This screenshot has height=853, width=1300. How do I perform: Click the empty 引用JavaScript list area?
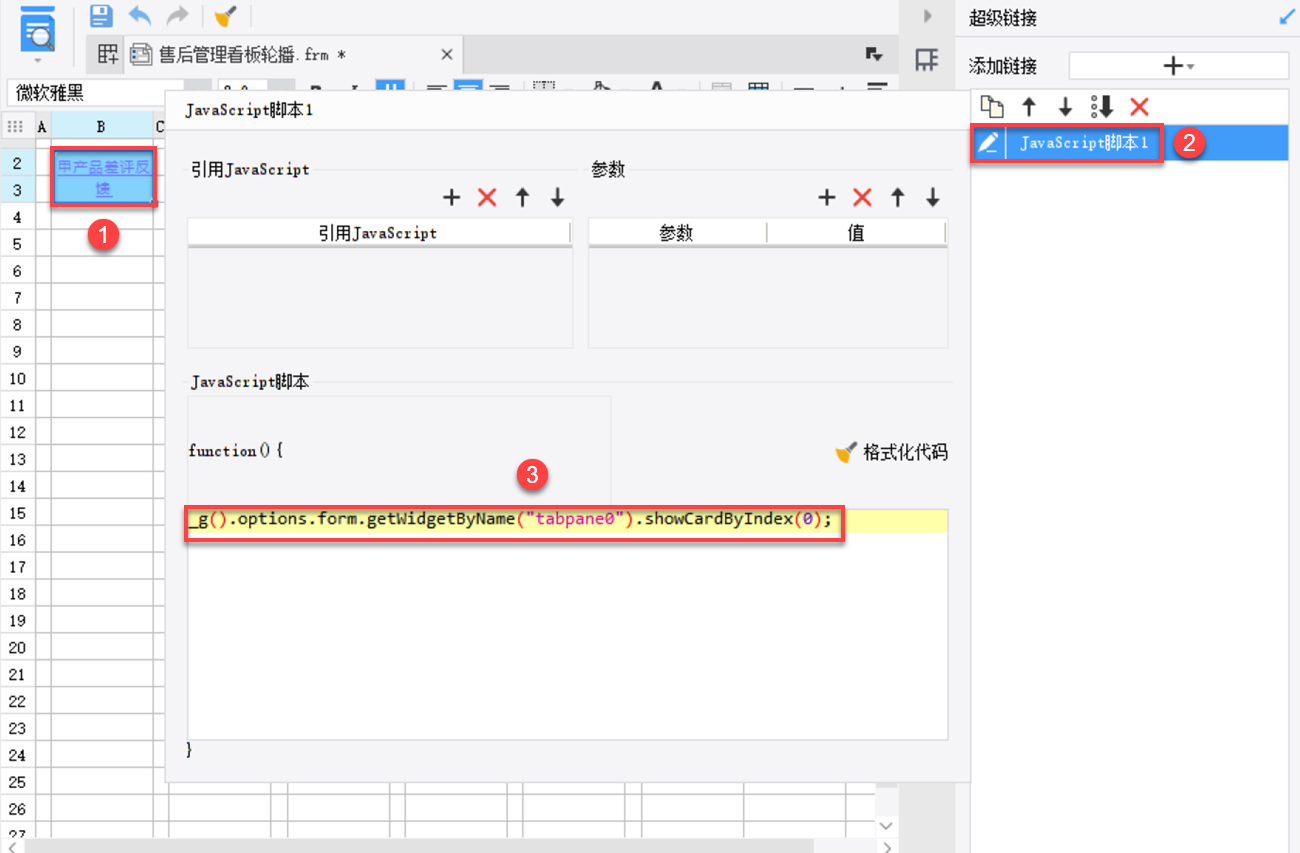point(380,297)
